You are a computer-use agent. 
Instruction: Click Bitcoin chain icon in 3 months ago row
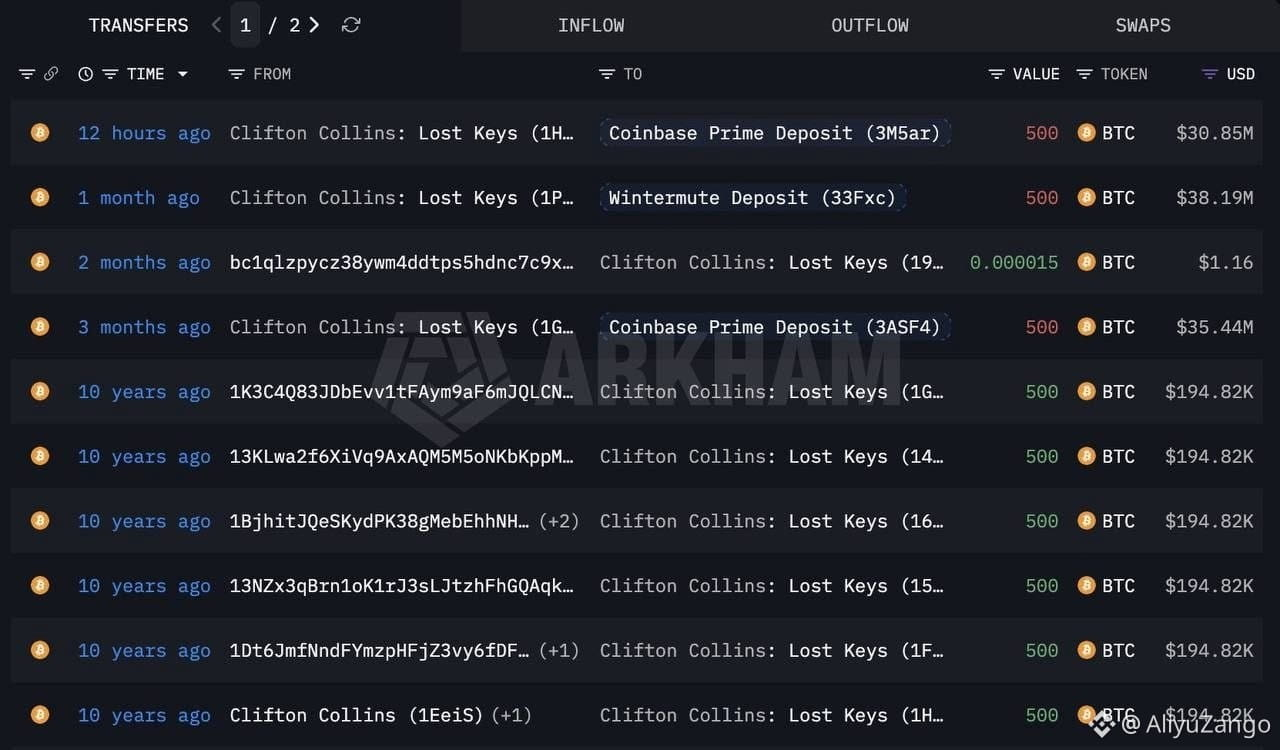pos(40,326)
